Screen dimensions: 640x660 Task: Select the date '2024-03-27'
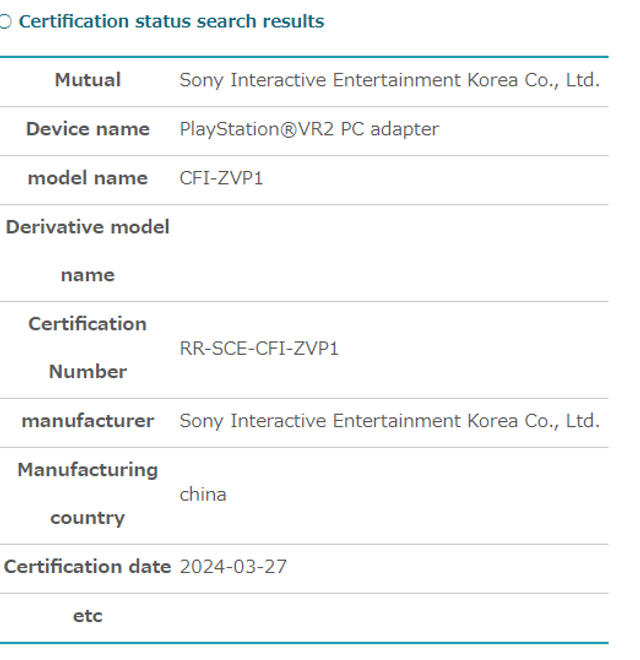233,567
